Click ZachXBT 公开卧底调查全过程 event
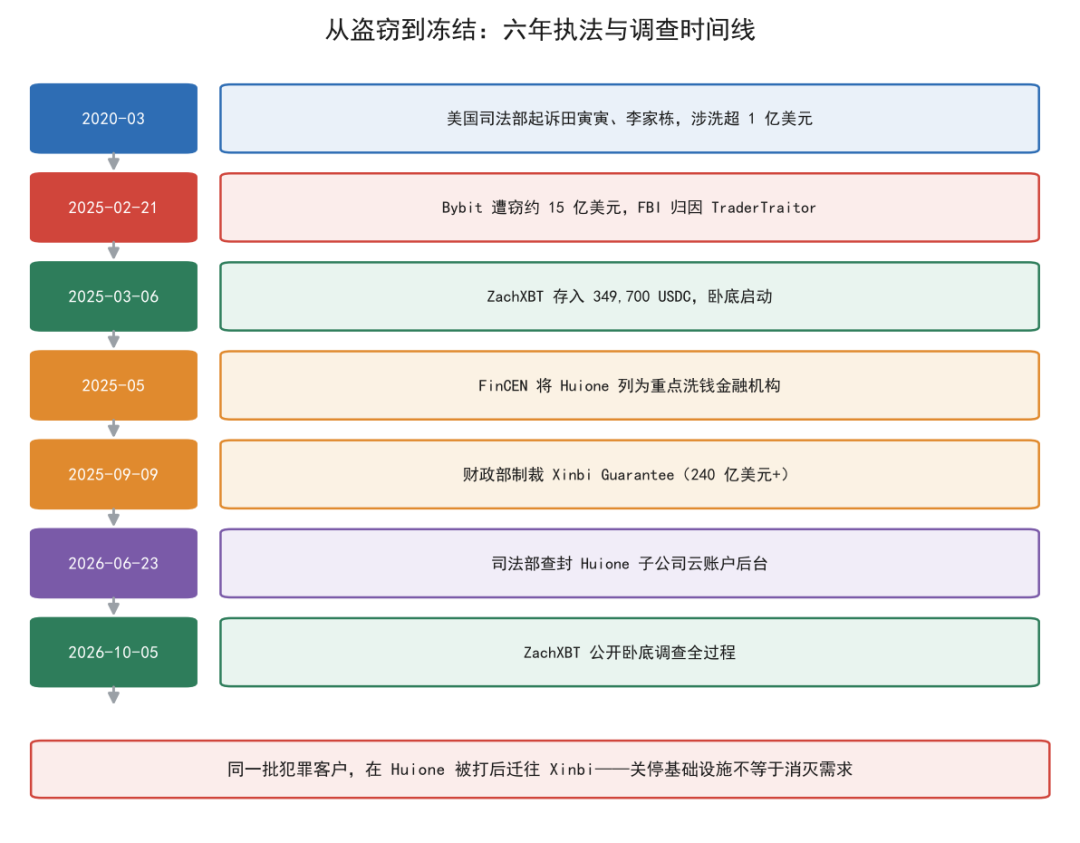This screenshot has width=1080, height=843. [630, 652]
